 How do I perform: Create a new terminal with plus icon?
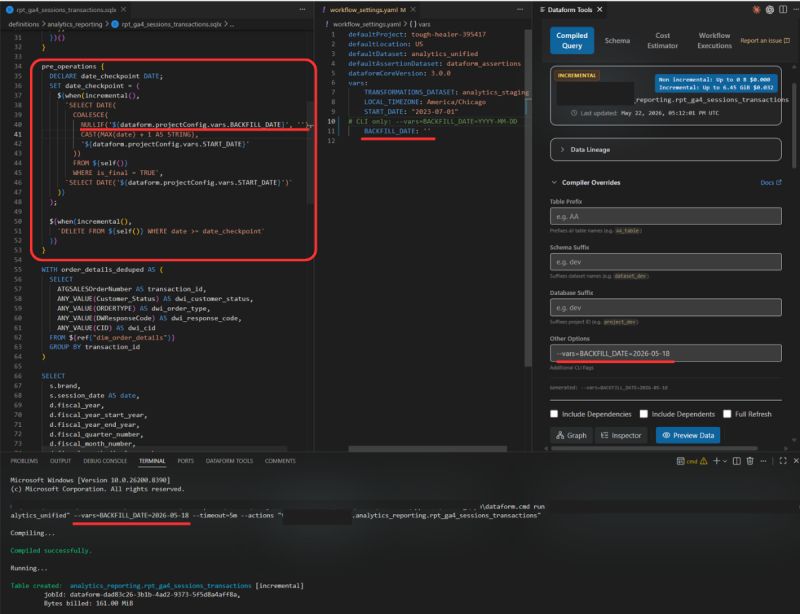pos(716,461)
